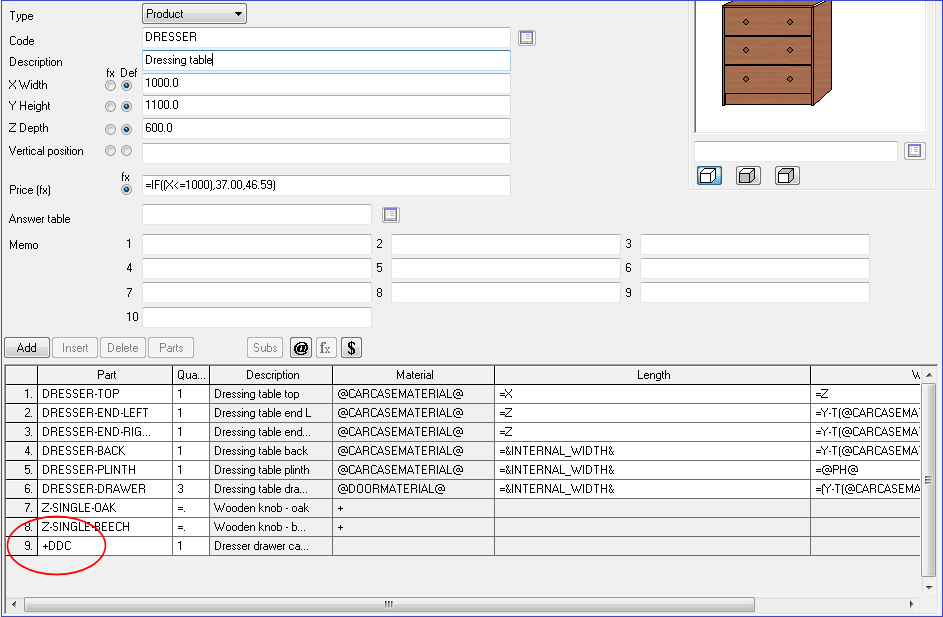Image resolution: width=943 pixels, height=617 pixels.
Task: Click the dollar sign pricing icon
Action: [351, 348]
